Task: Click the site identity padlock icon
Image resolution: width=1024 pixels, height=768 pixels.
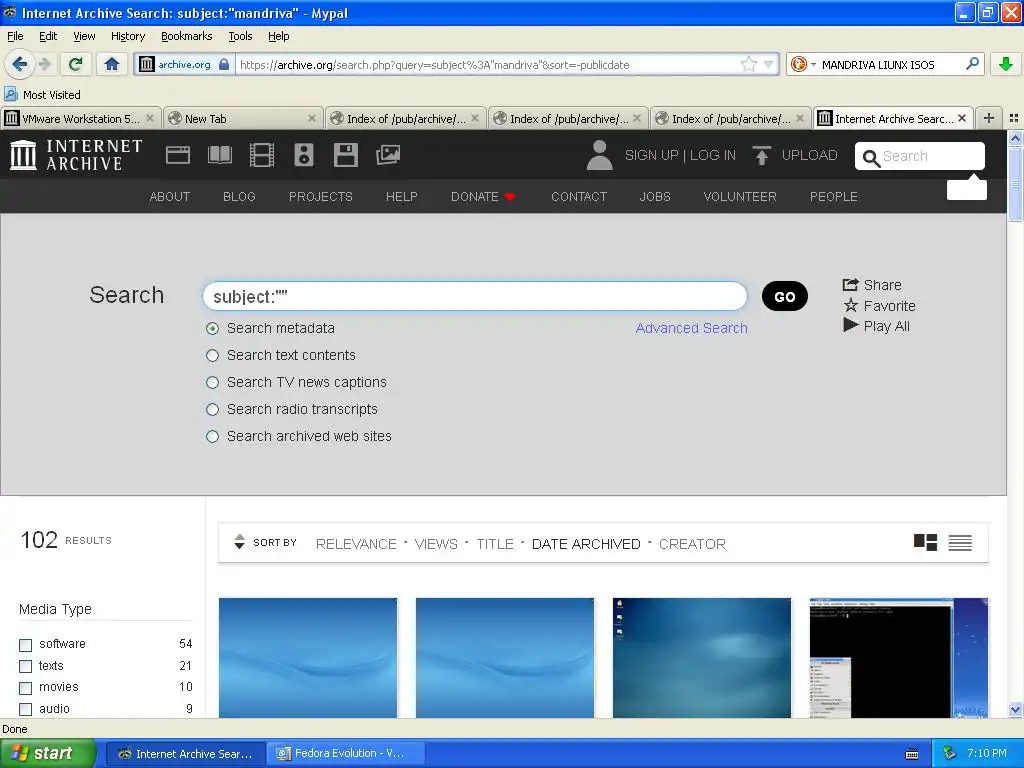Action: [224, 64]
